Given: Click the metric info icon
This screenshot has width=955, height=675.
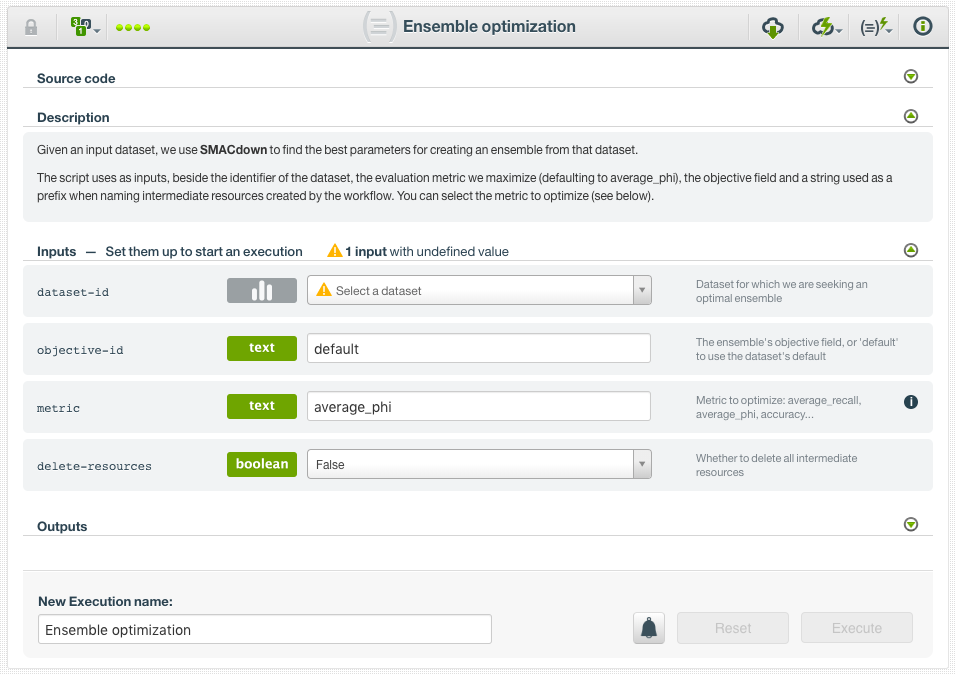Looking at the screenshot, I should pos(910,402).
